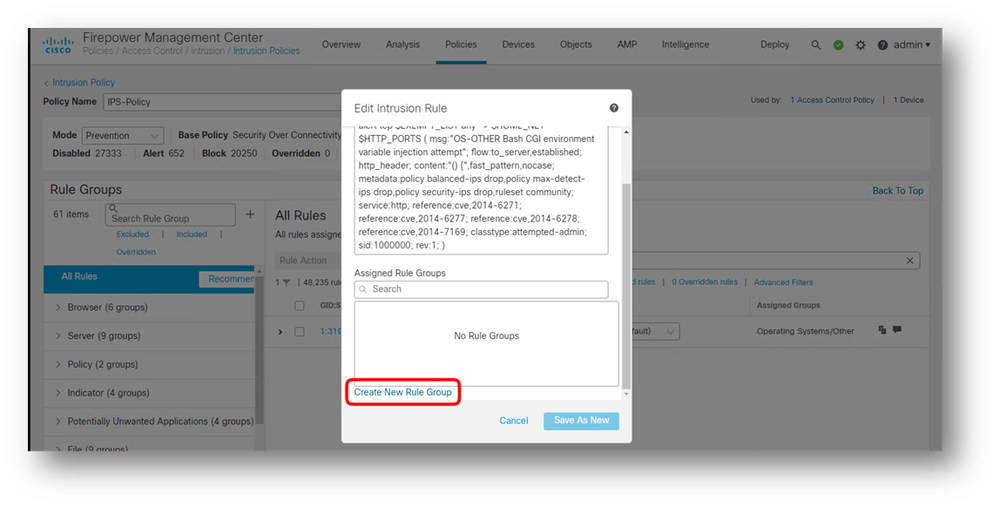The height and width of the screenshot is (508, 999).
Task: Open Intrusion Policies breadcrumb link
Action: pos(266,51)
